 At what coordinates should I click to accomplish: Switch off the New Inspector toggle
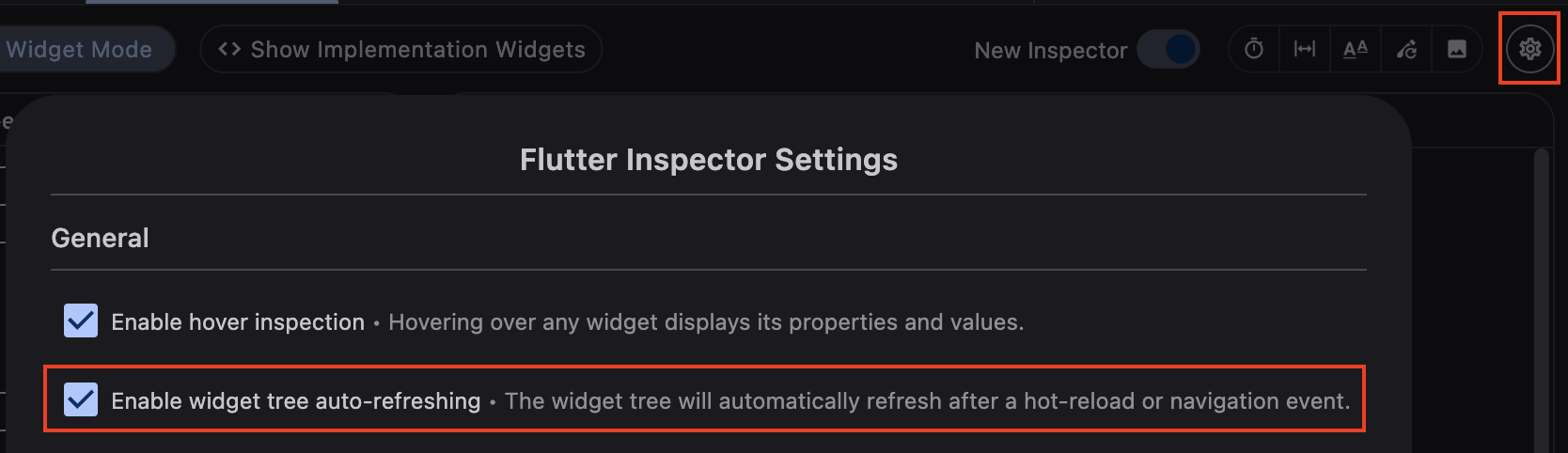(x=1168, y=49)
